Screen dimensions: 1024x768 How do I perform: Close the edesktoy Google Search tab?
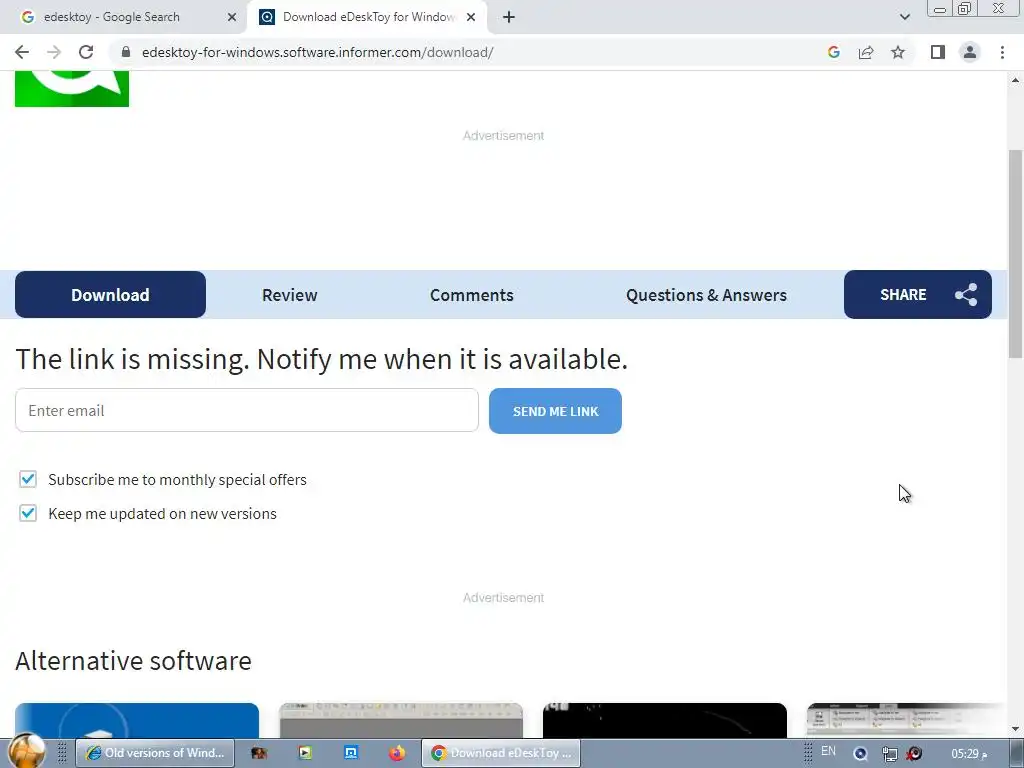pyautogui.click(x=232, y=17)
